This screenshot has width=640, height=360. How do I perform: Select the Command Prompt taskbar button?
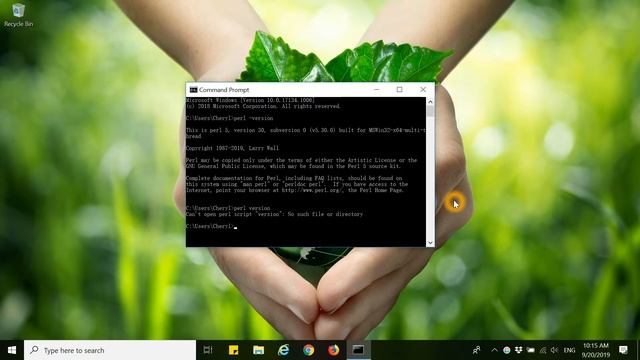pyautogui.click(x=358, y=350)
